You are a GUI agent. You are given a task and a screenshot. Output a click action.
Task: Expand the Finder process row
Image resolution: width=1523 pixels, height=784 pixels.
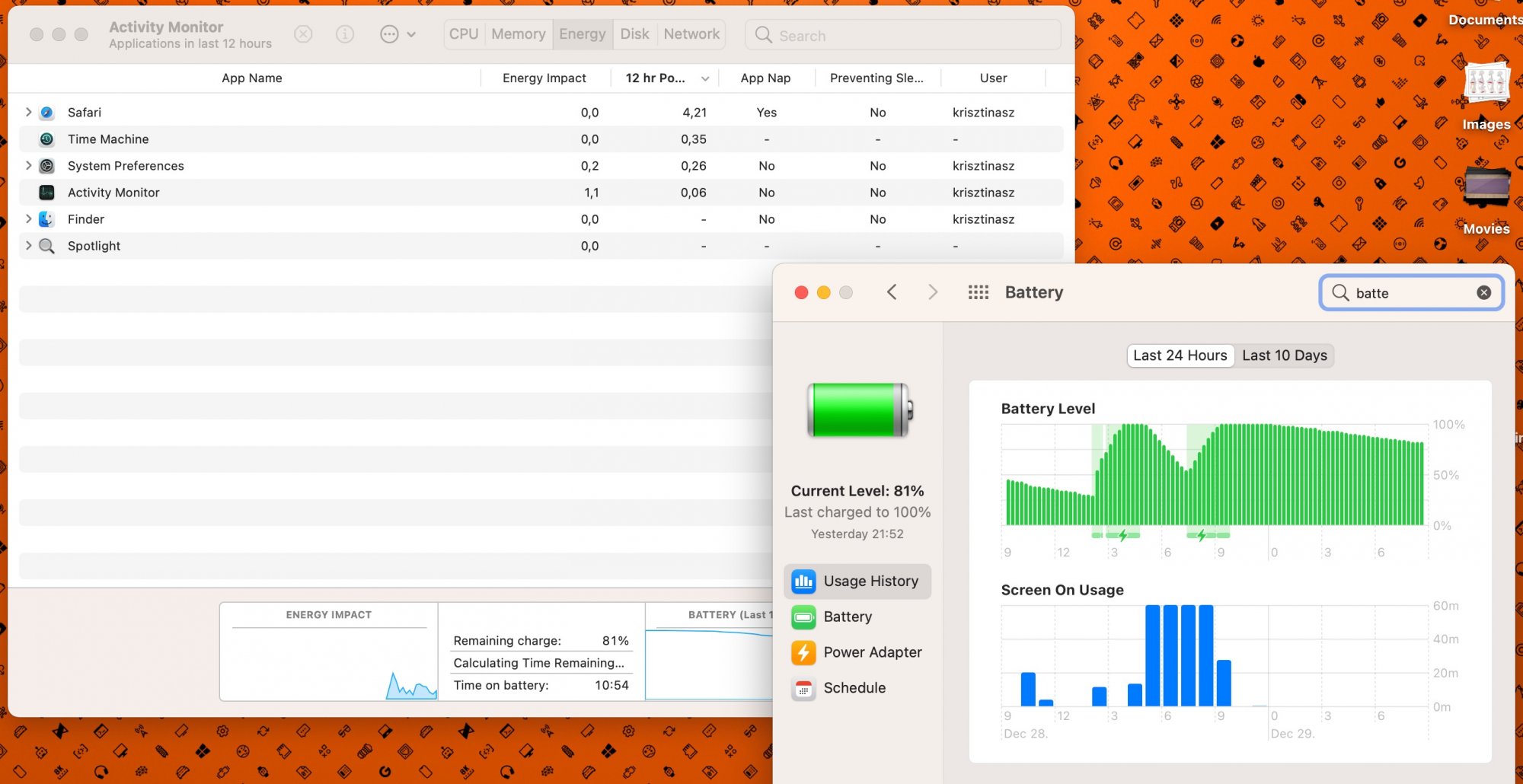click(28, 219)
